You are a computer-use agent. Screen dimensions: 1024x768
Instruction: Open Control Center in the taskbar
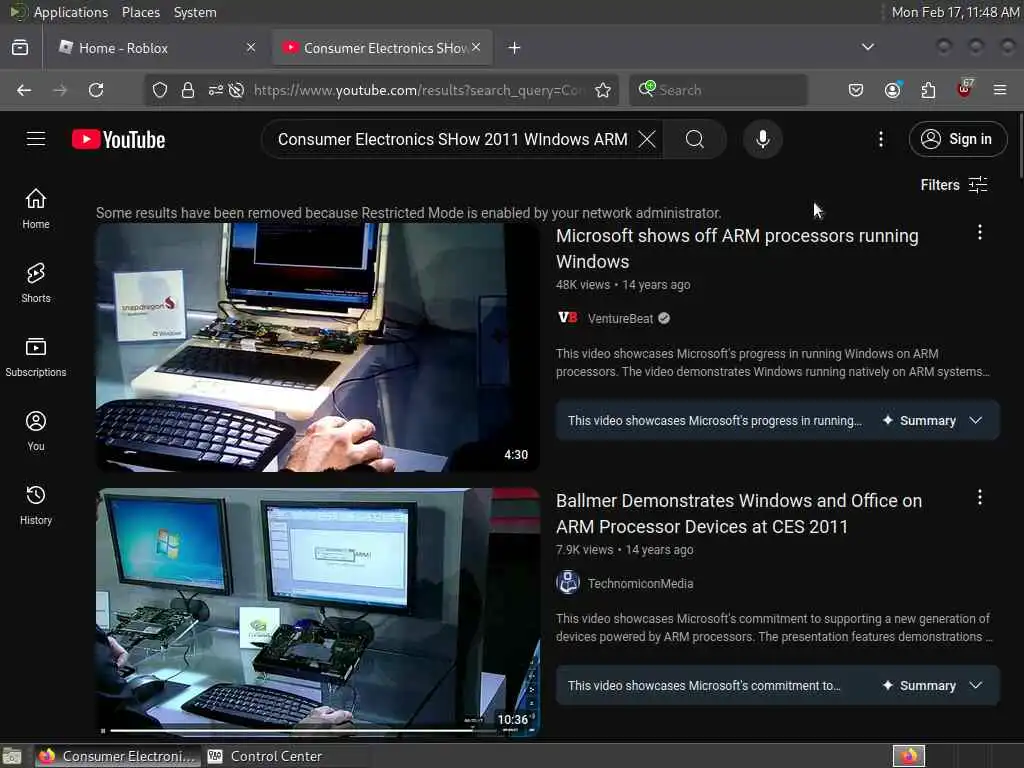264,756
